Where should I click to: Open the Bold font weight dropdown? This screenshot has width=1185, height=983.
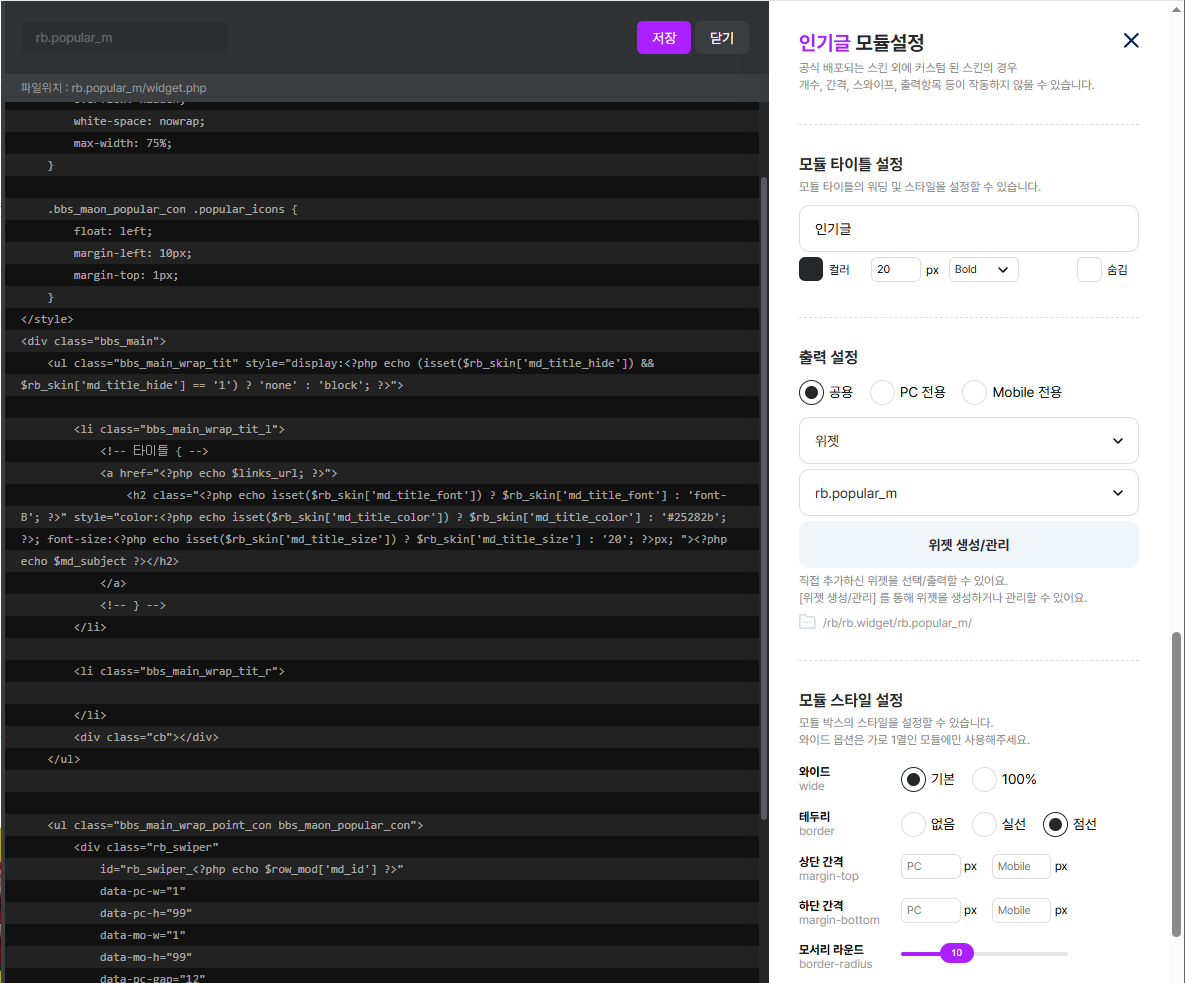click(982, 270)
